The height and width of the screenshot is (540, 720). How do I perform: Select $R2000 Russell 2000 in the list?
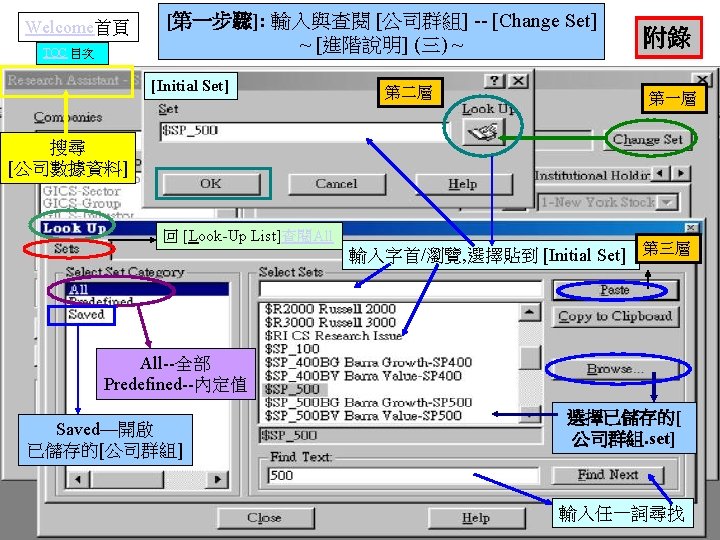point(330,309)
